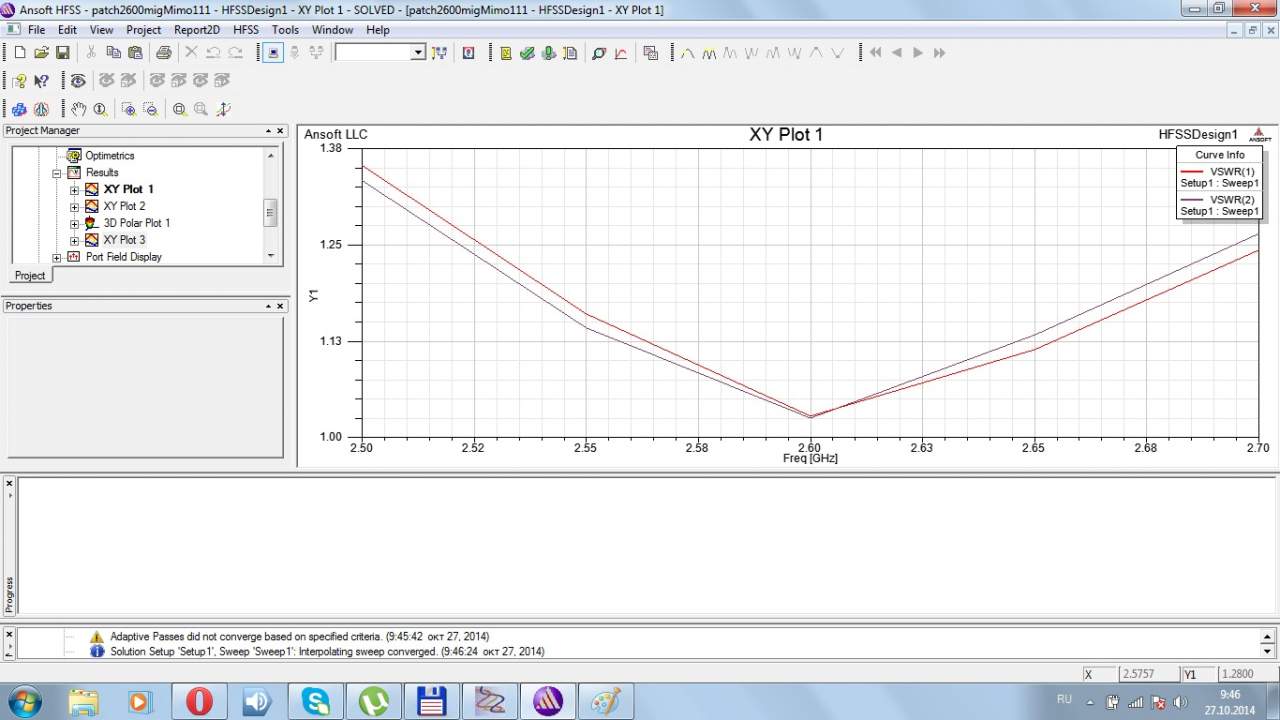1280x720 pixels.
Task: Click the Print icon in toolbar
Action: pos(163,53)
